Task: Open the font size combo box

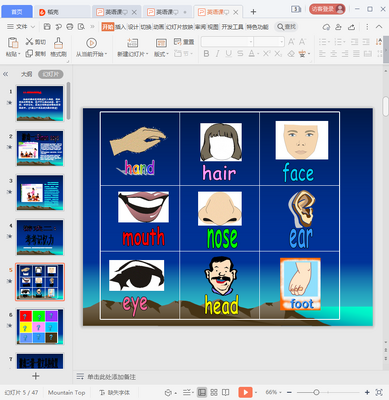Action: click(269, 42)
